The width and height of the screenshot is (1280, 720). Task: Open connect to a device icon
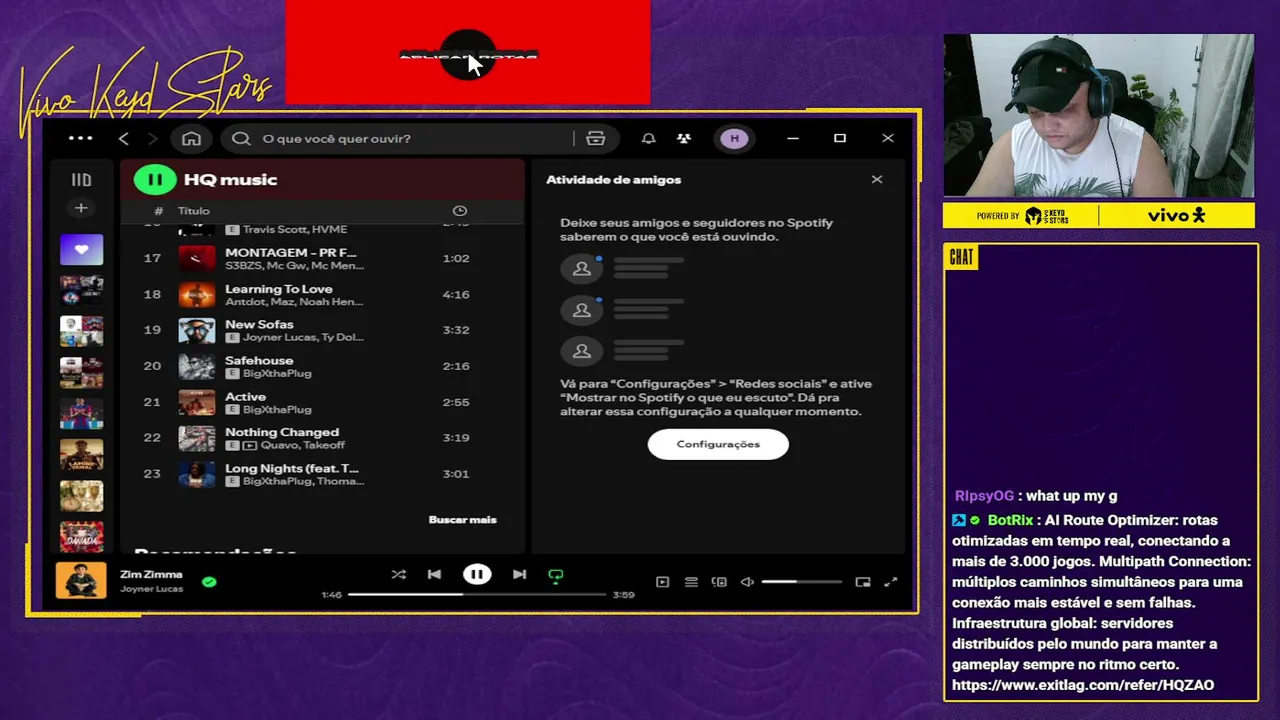coord(719,582)
